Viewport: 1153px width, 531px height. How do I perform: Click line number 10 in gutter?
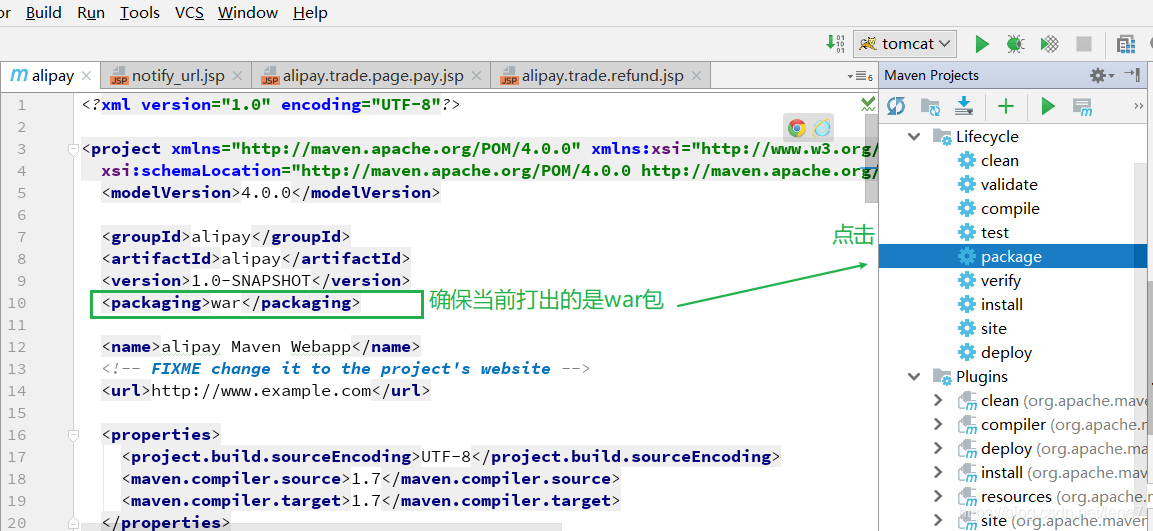16,303
